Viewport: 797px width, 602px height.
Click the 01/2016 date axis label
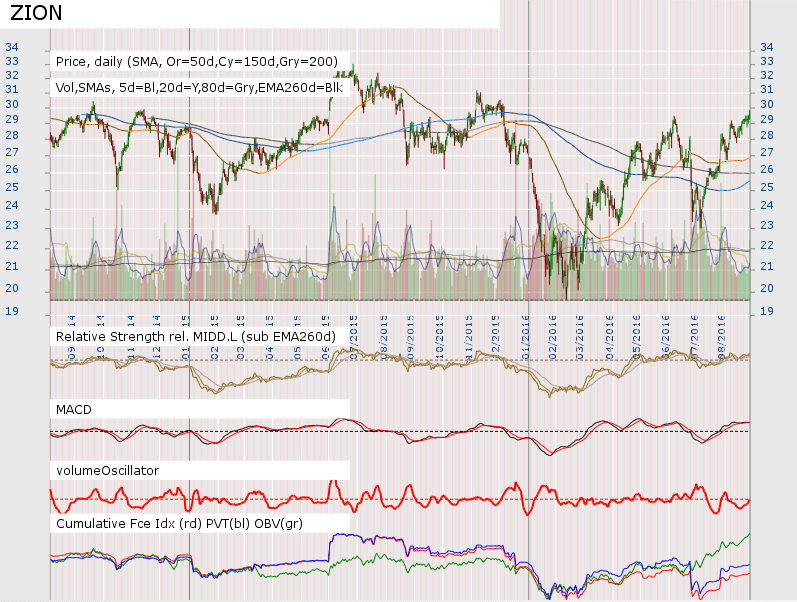526,338
